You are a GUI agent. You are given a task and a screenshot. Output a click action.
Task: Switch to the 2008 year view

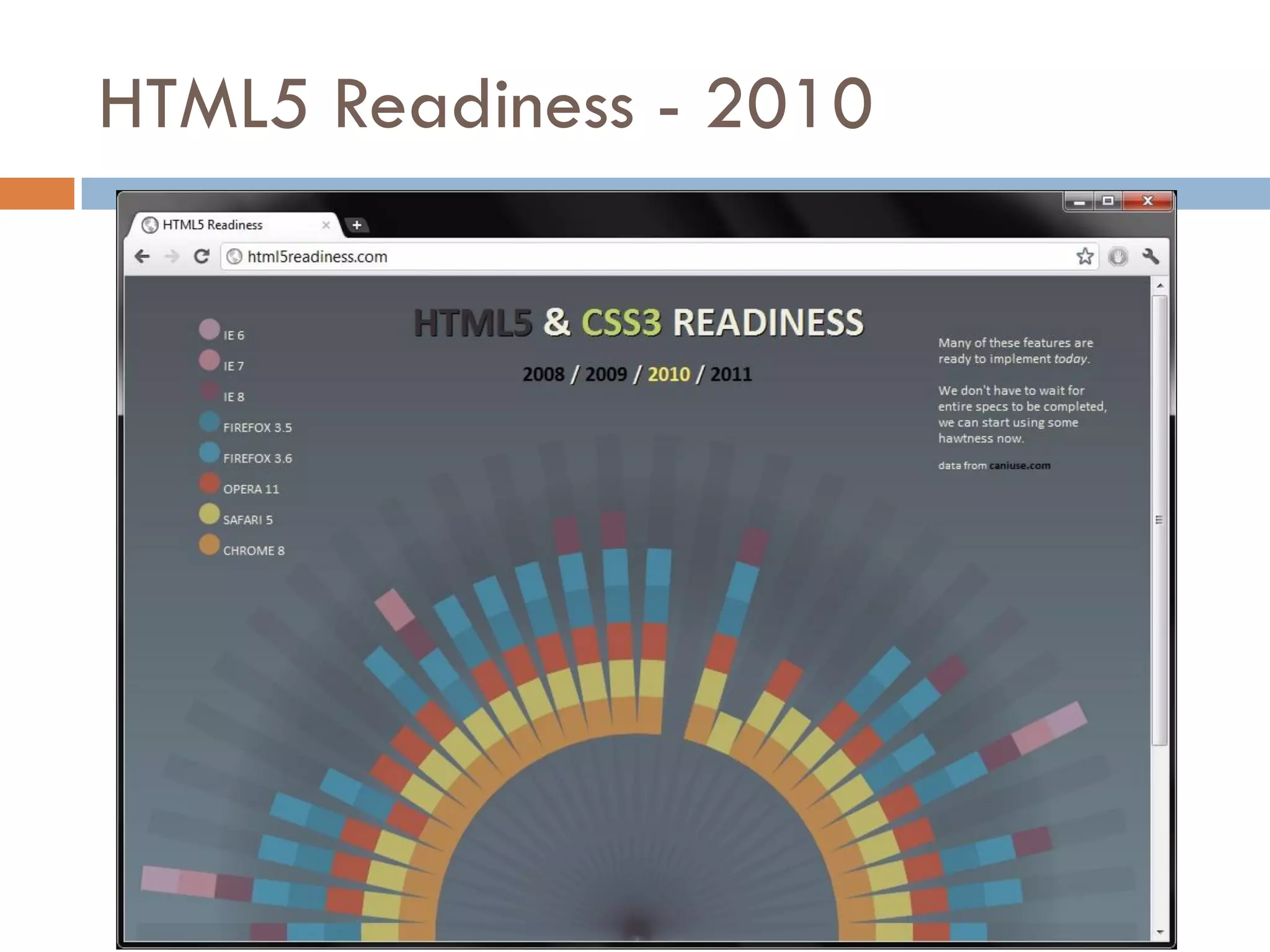[543, 374]
